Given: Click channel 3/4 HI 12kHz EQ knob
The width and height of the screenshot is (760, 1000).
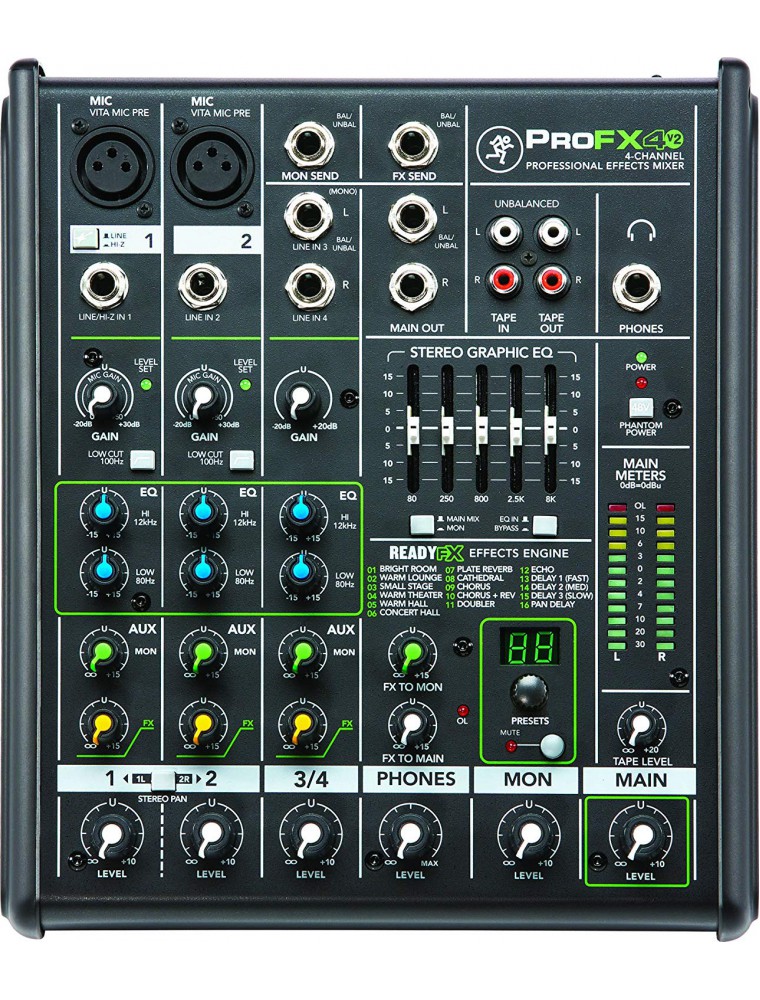Looking at the screenshot, I should tap(302, 513).
